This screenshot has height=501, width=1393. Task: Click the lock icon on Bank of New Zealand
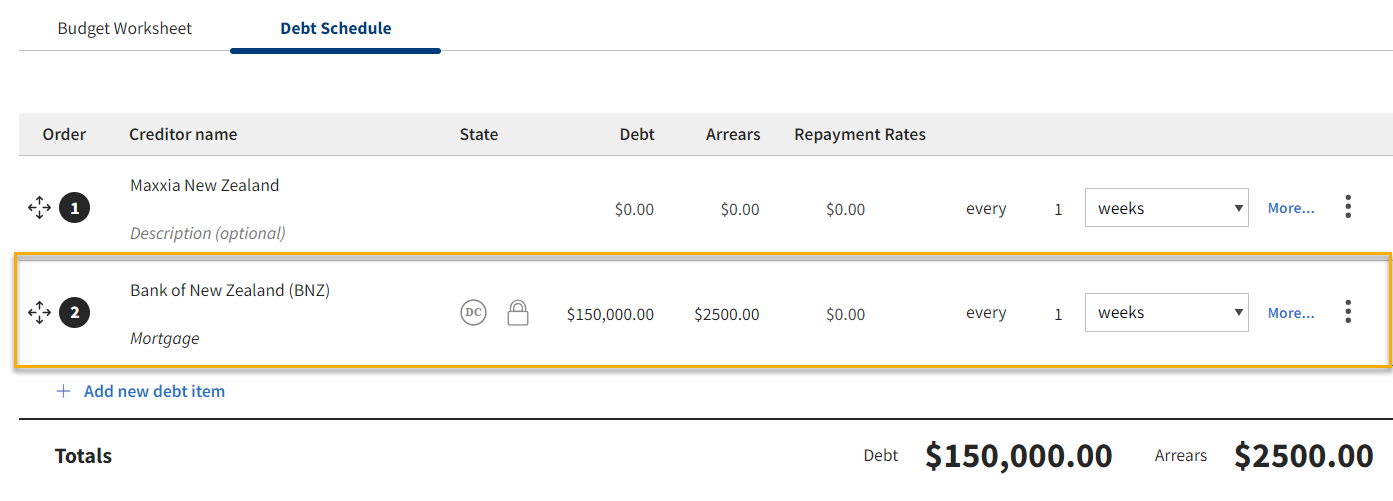518,313
